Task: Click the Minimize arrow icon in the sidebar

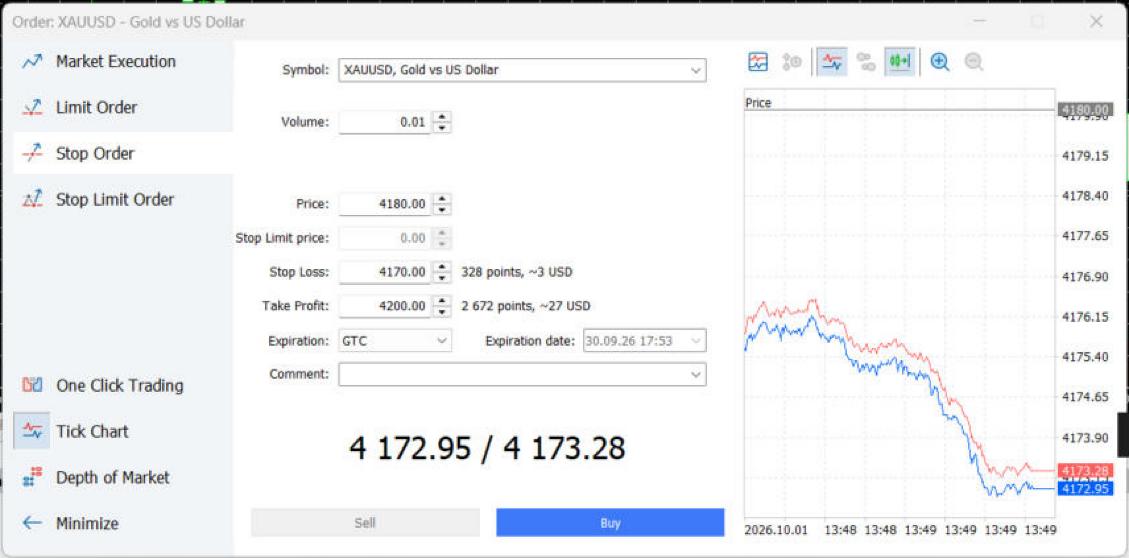Action: pyautogui.click(x=32, y=523)
